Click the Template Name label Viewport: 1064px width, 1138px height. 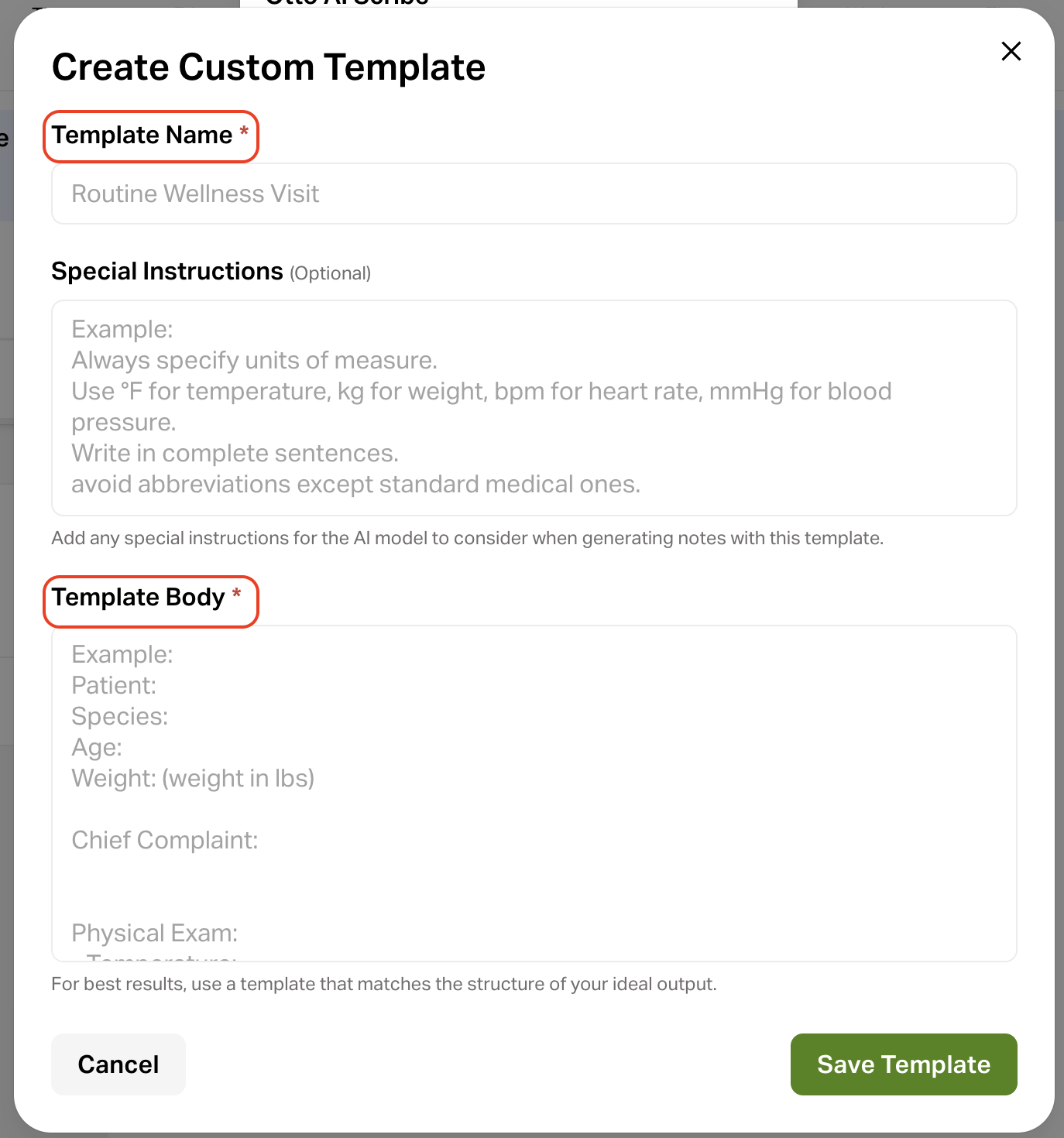pos(142,135)
